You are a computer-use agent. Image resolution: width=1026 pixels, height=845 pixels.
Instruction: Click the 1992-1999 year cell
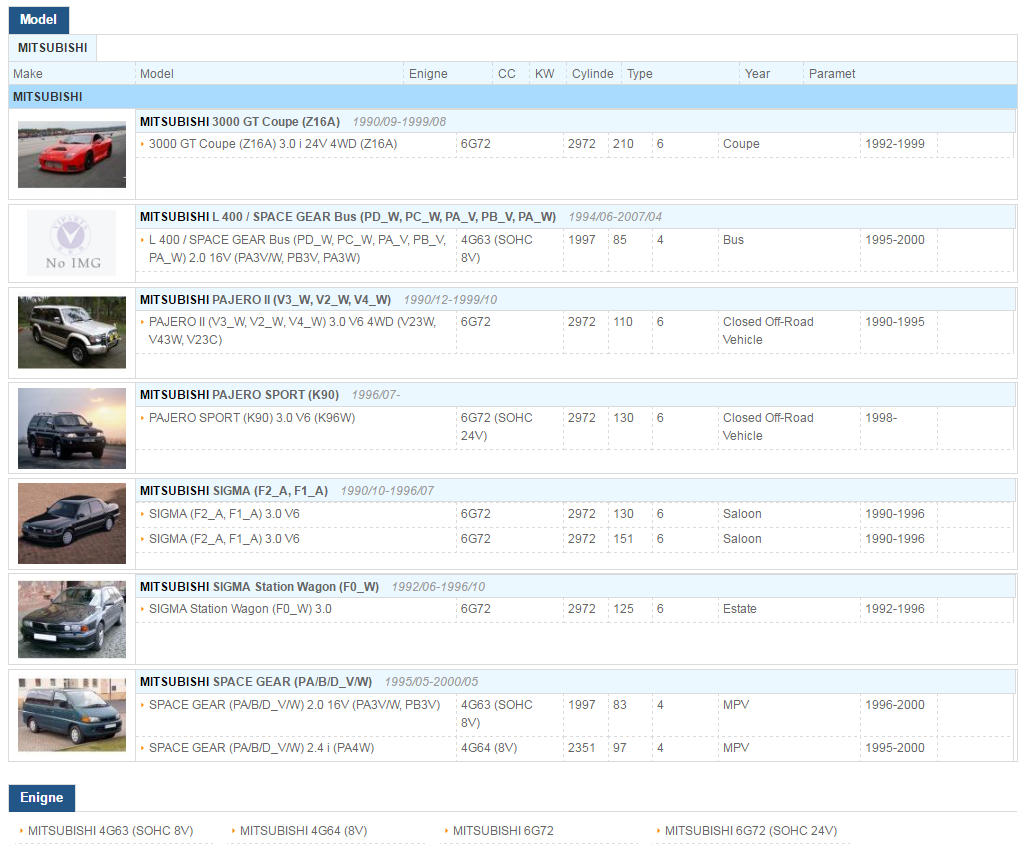coord(894,144)
